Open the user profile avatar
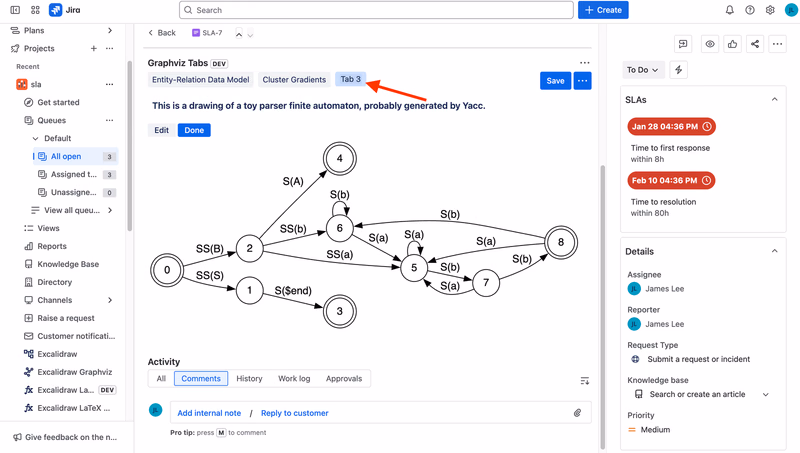Viewport: 800px width, 453px height. [x=791, y=10]
